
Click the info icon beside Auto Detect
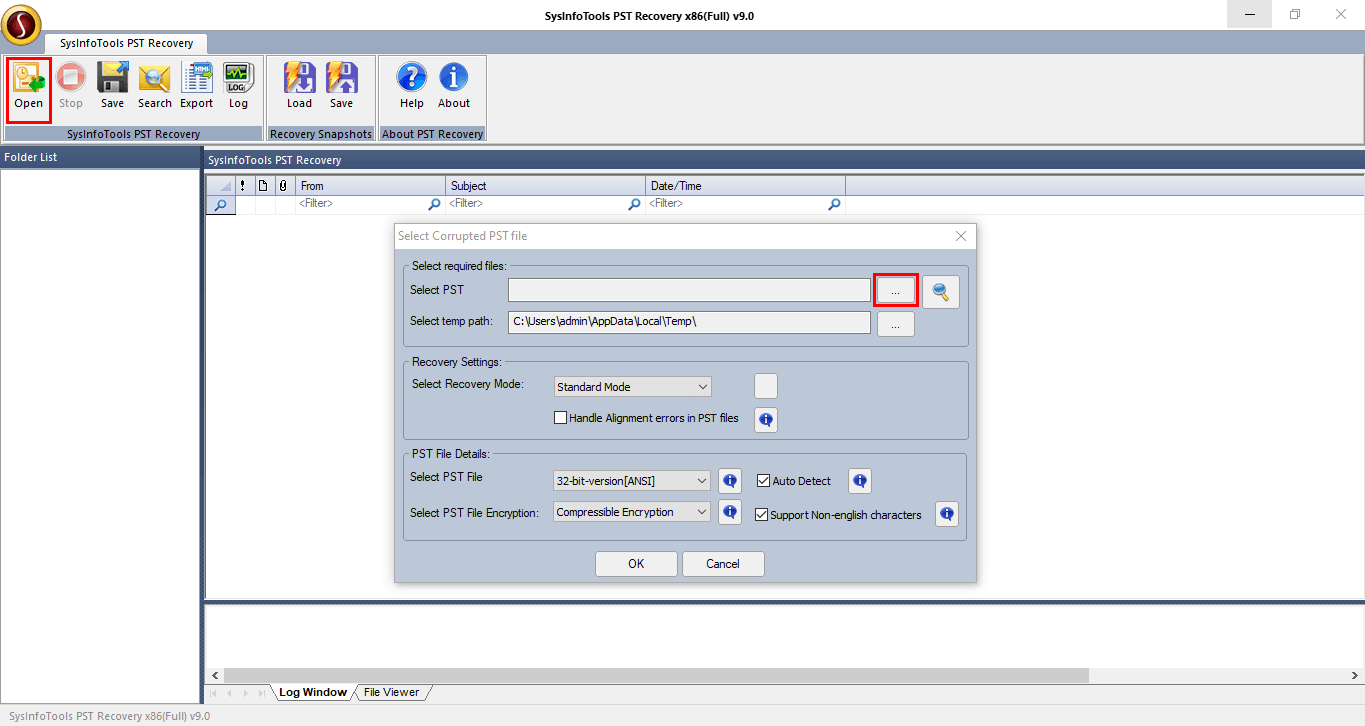coord(860,481)
